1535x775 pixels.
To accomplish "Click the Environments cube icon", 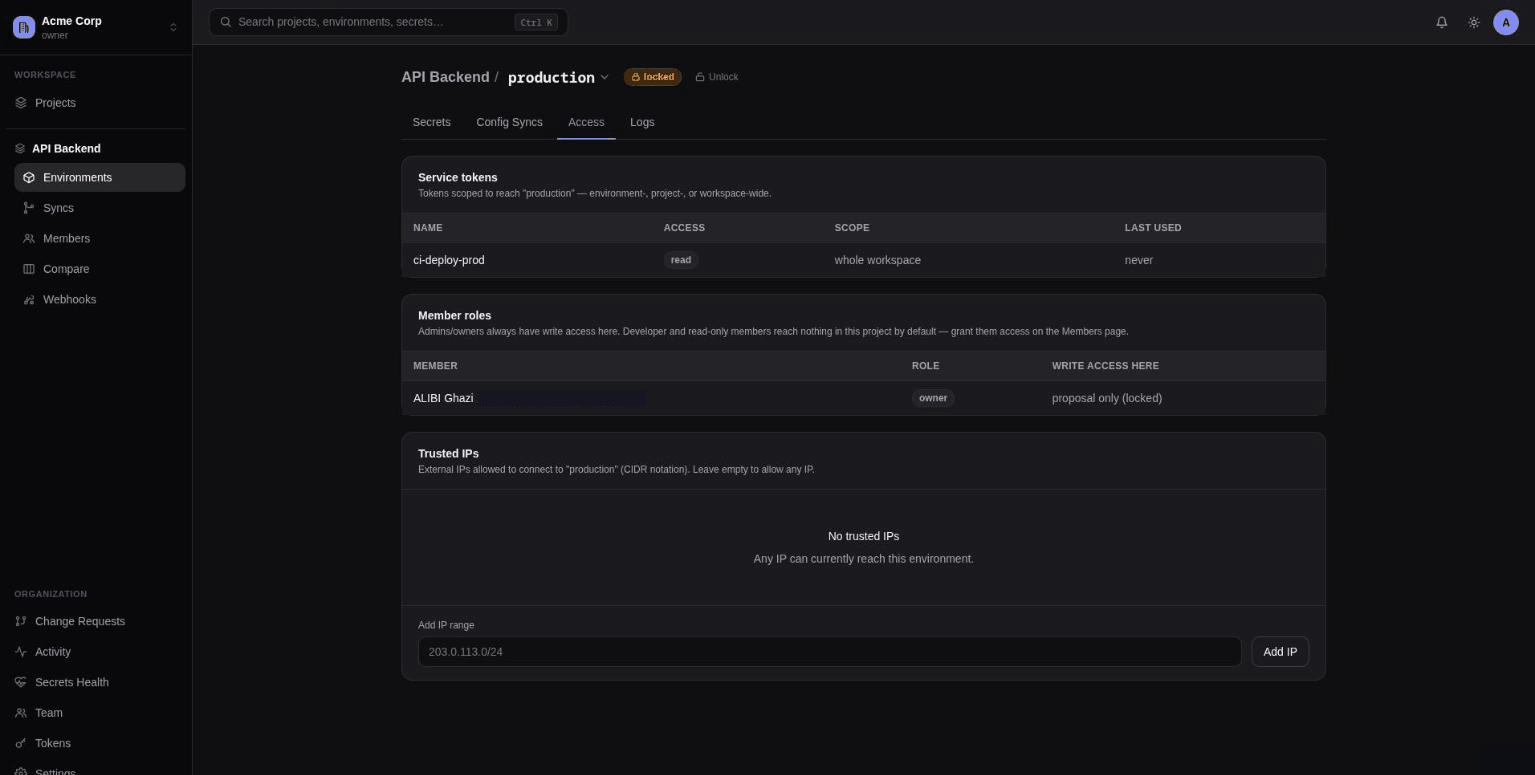I will (x=29, y=178).
